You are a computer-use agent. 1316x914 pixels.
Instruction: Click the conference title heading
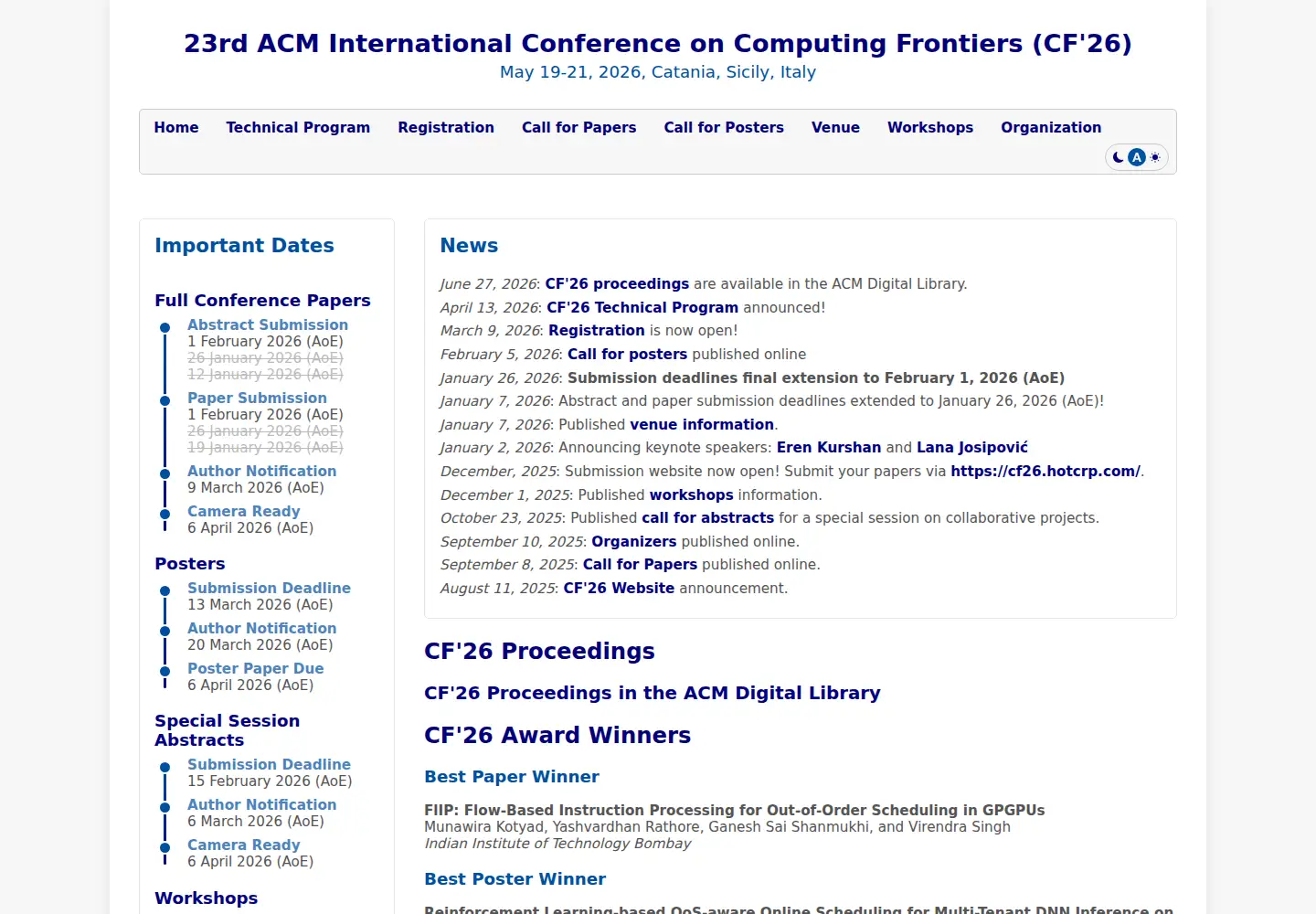click(658, 44)
